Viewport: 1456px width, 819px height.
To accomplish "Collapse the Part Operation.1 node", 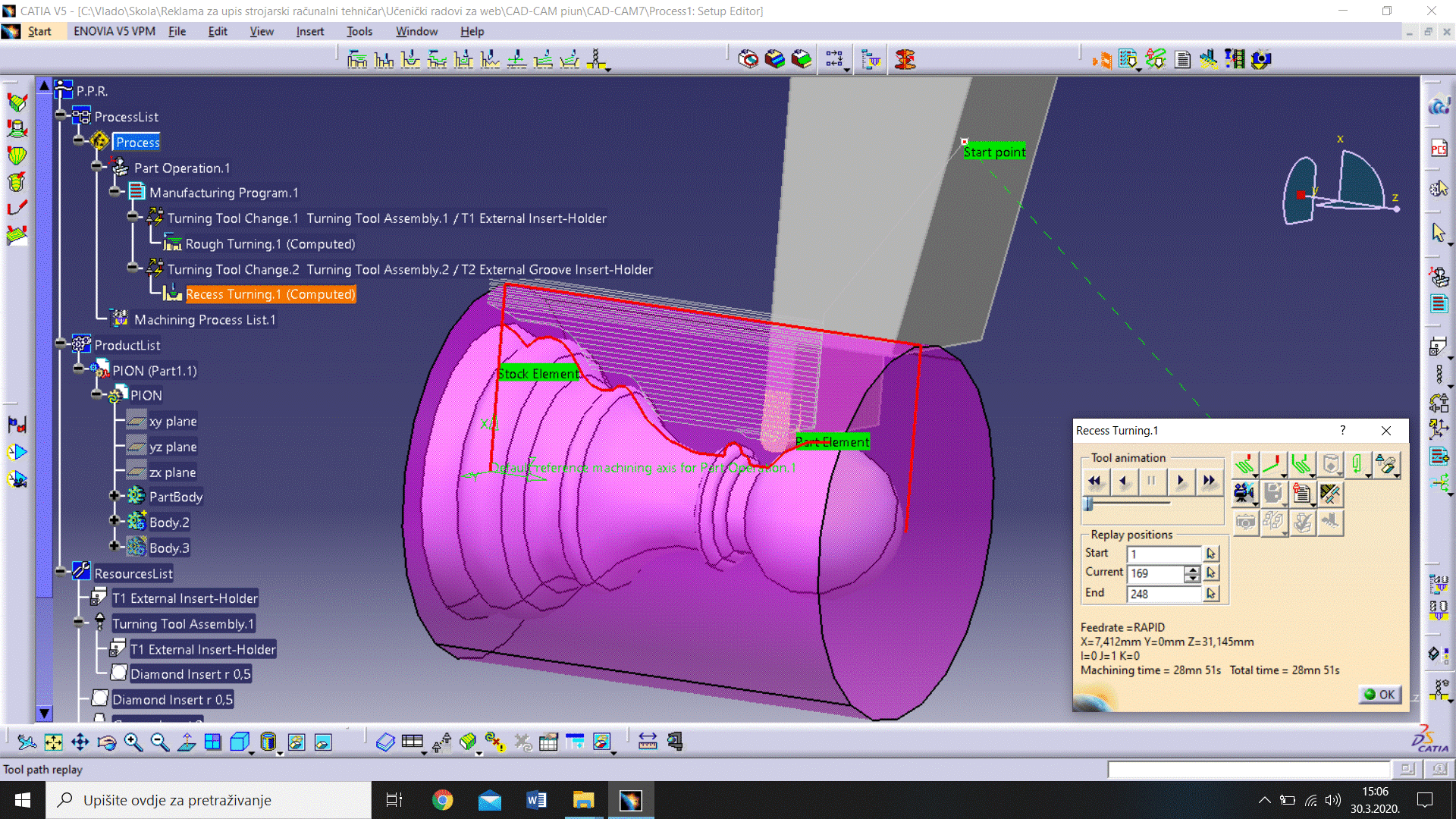I will 97,166.
